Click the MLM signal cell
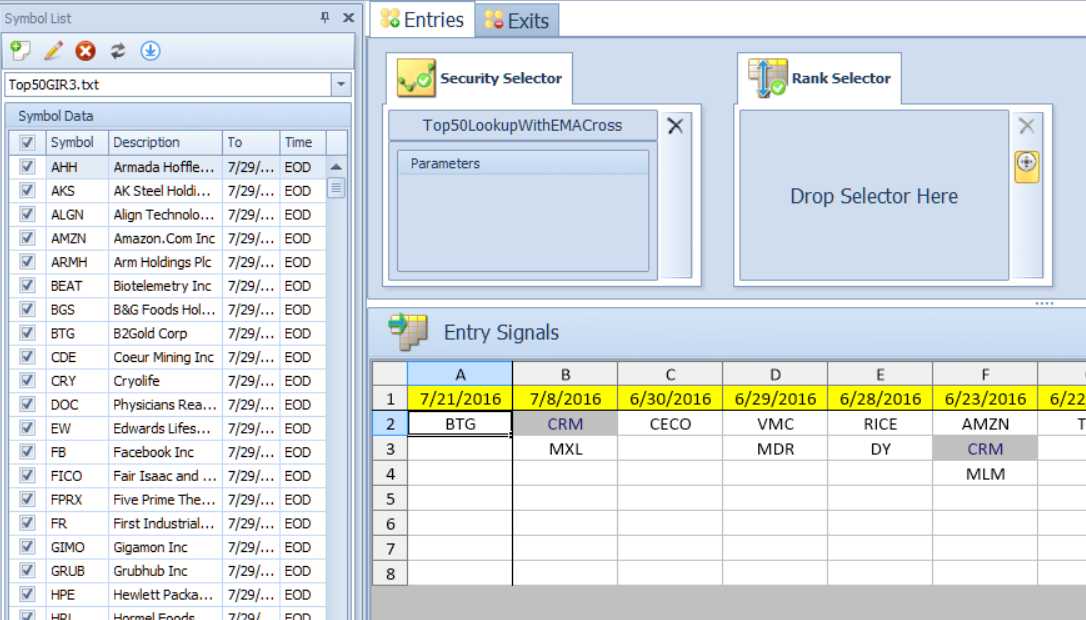 (985, 474)
